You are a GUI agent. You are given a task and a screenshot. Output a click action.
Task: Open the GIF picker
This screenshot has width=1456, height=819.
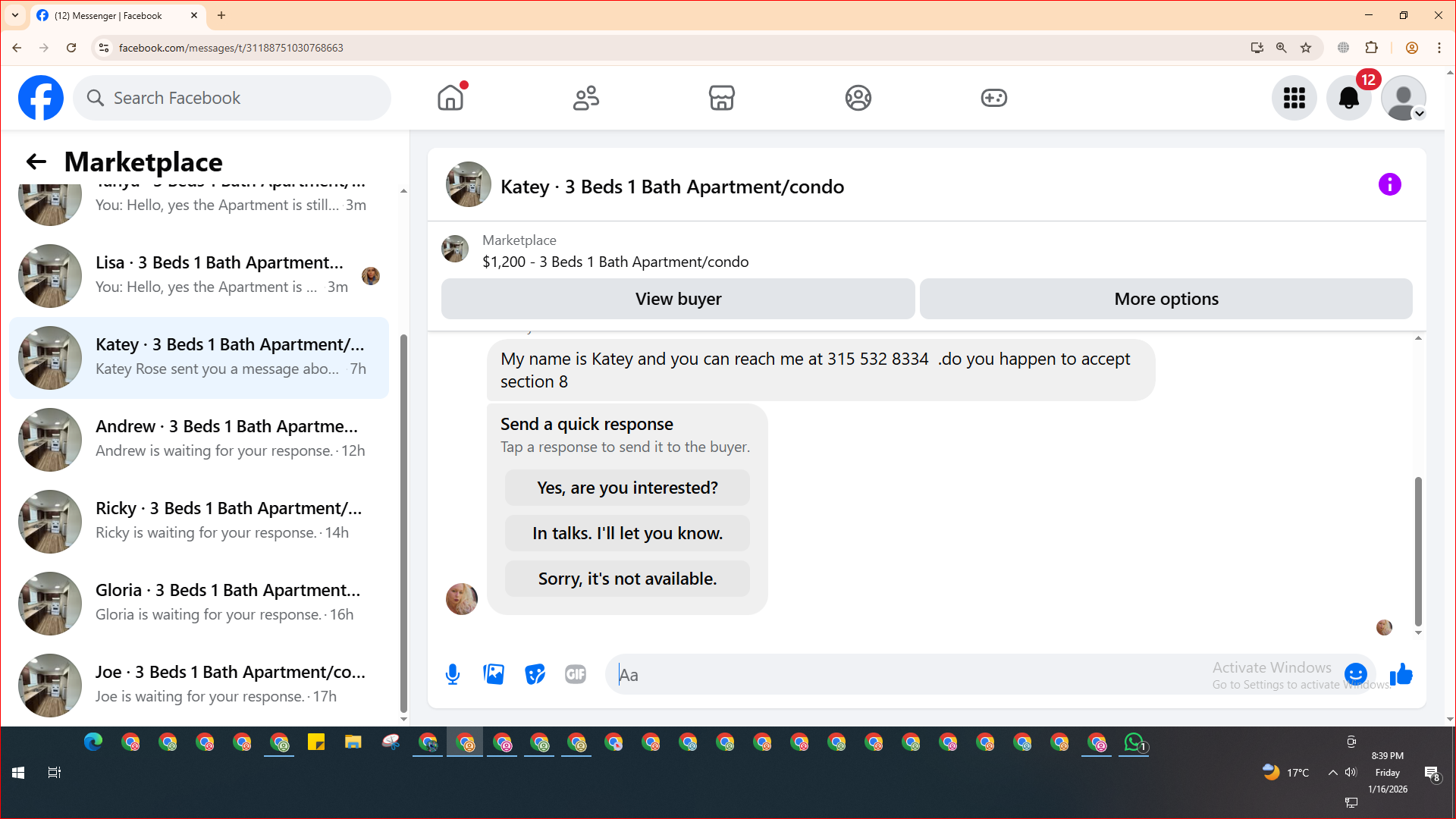click(x=576, y=674)
